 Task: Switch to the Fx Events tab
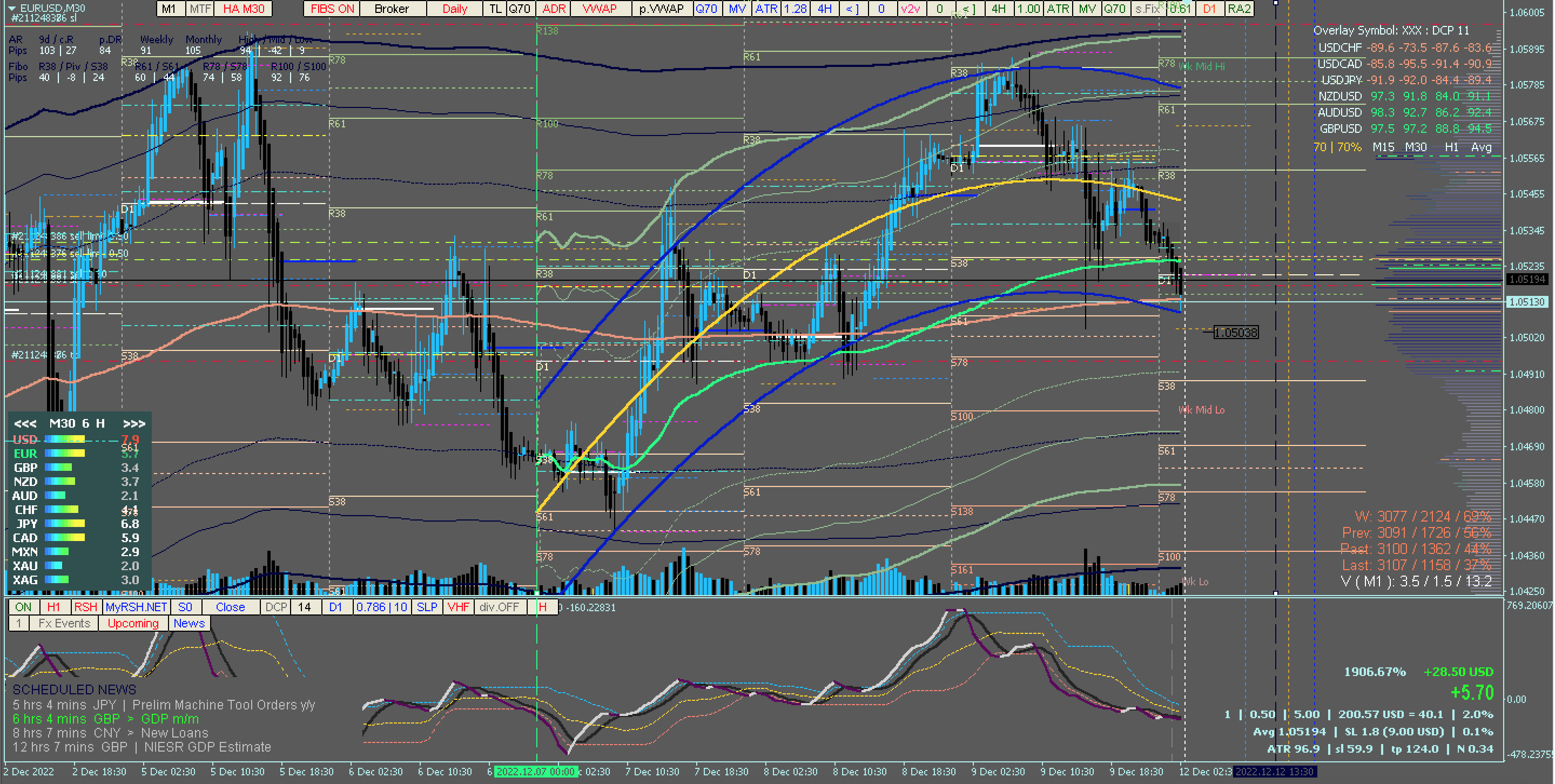[64, 624]
